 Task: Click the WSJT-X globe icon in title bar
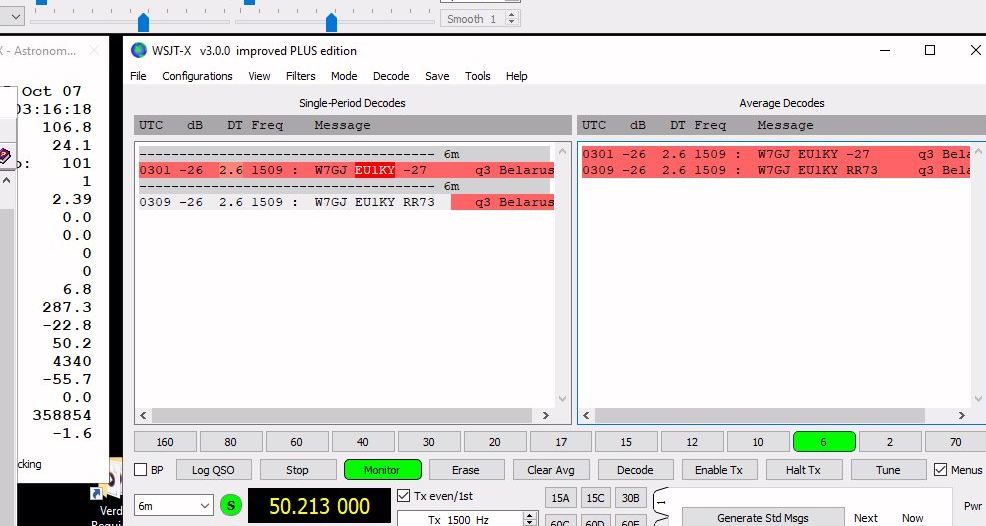[138, 51]
